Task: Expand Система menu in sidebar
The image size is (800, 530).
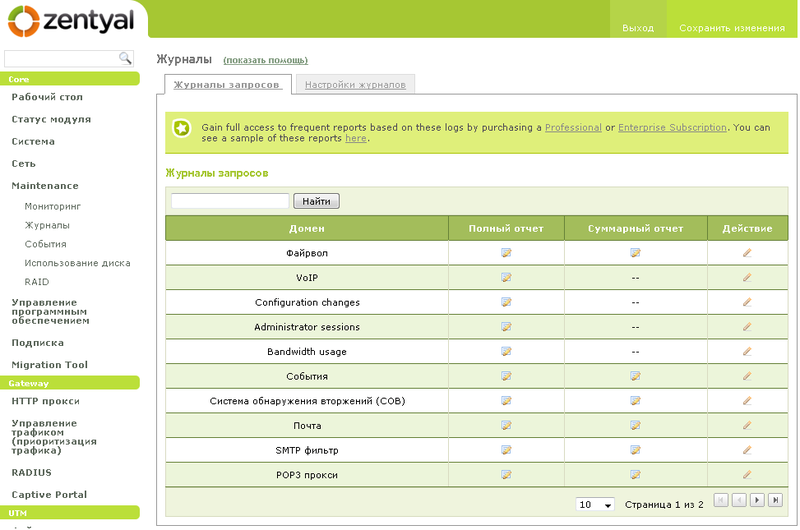Action: [33, 141]
